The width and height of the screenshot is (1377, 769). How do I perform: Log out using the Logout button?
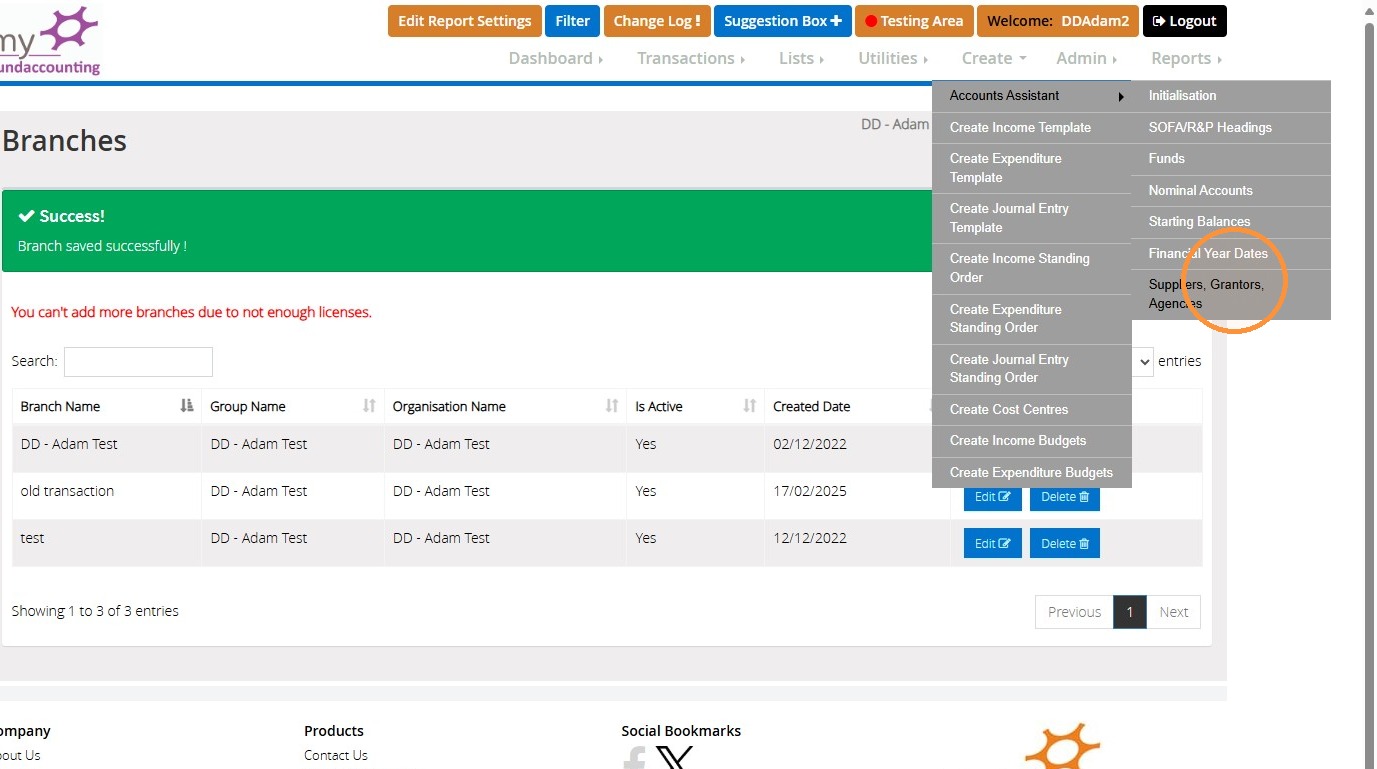[x=1185, y=21]
